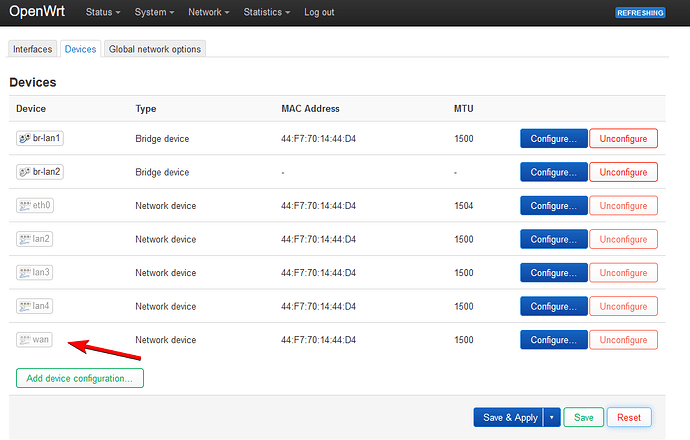Configure the wan device
The height and width of the screenshot is (440, 690).
pos(554,340)
